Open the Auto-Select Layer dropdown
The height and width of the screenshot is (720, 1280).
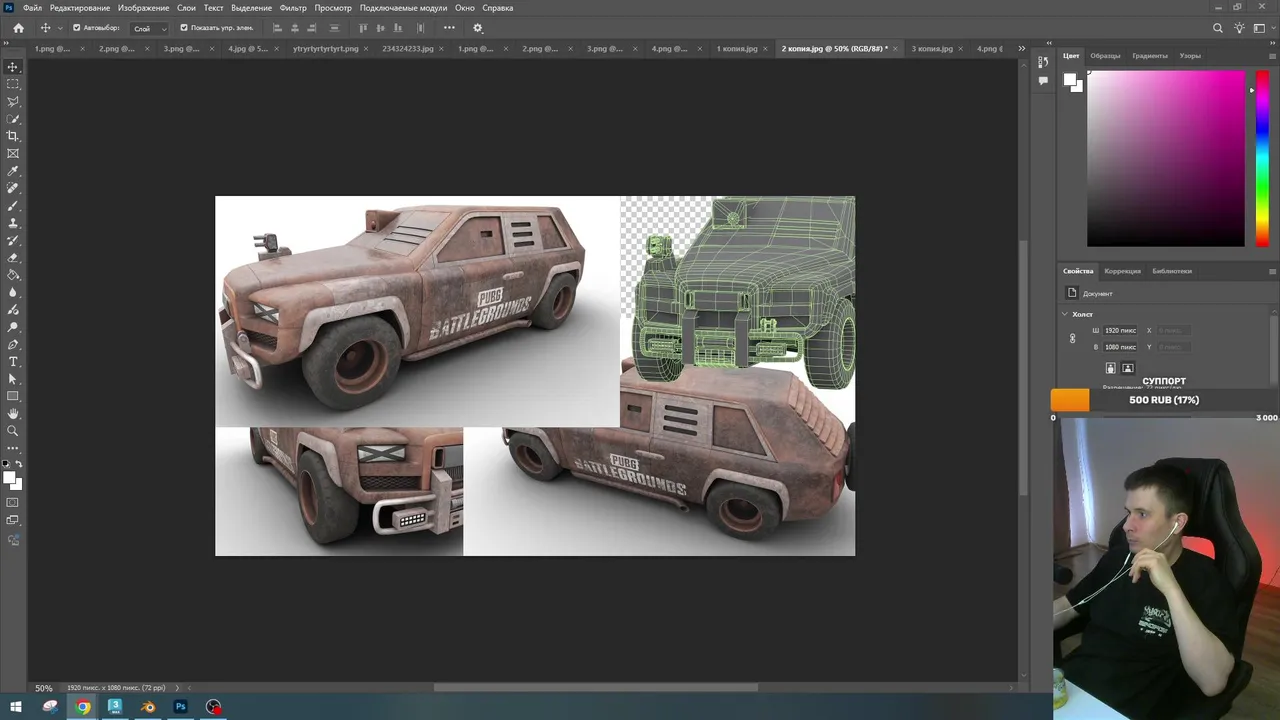pyautogui.click(x=150, y=28)
